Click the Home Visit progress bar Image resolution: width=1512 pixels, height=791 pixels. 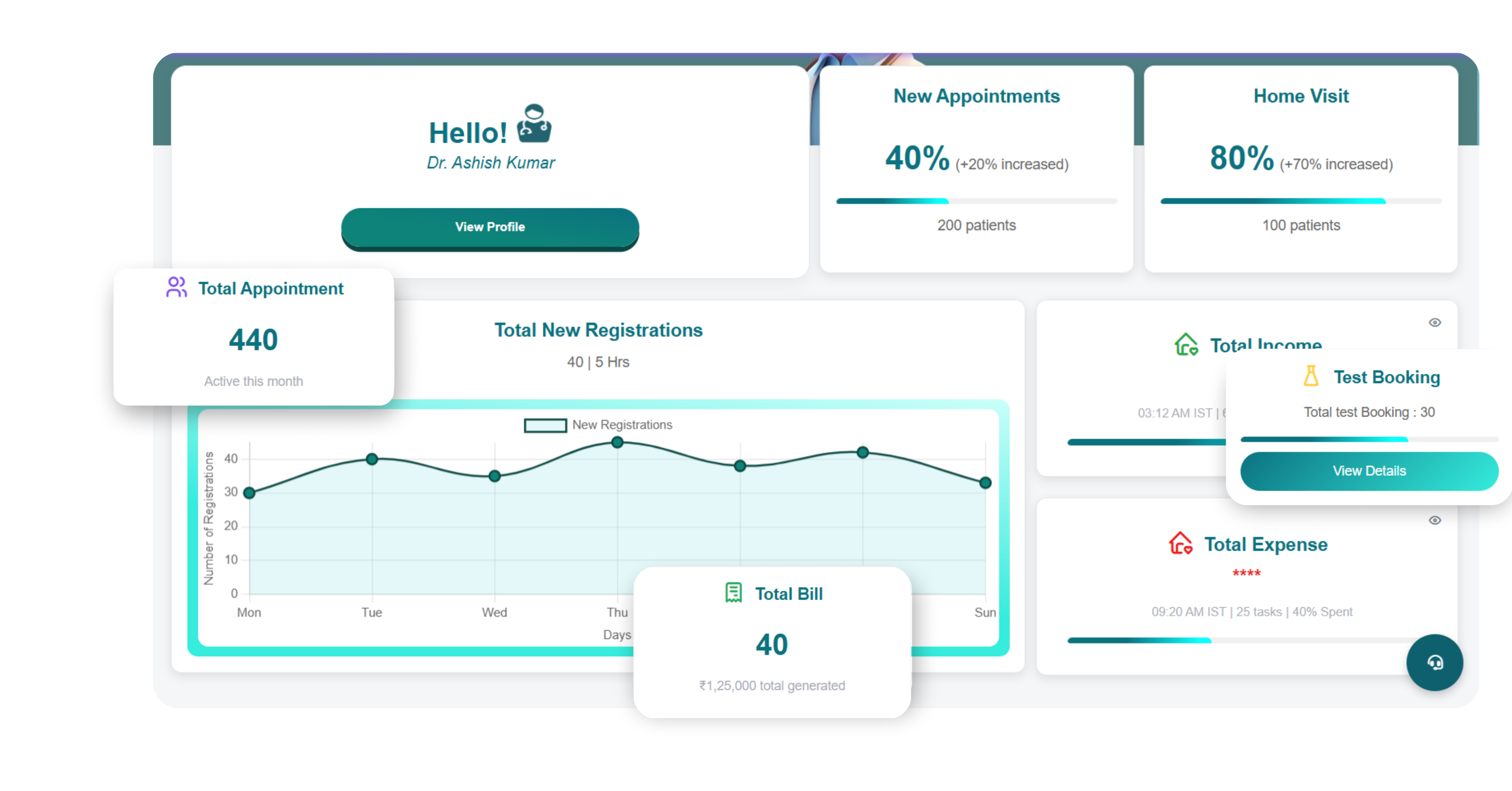click(x=1301, y=202)
